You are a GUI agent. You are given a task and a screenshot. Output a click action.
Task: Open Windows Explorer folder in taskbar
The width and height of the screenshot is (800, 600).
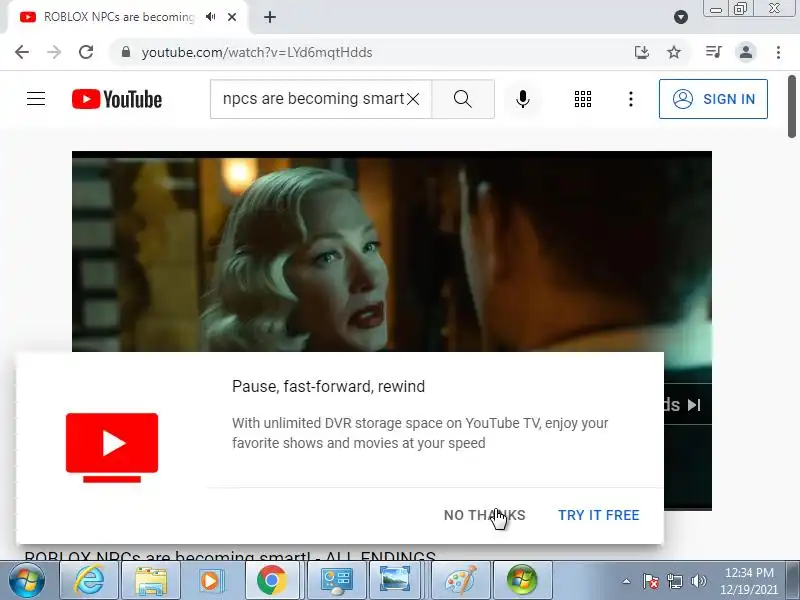point(151,580)
